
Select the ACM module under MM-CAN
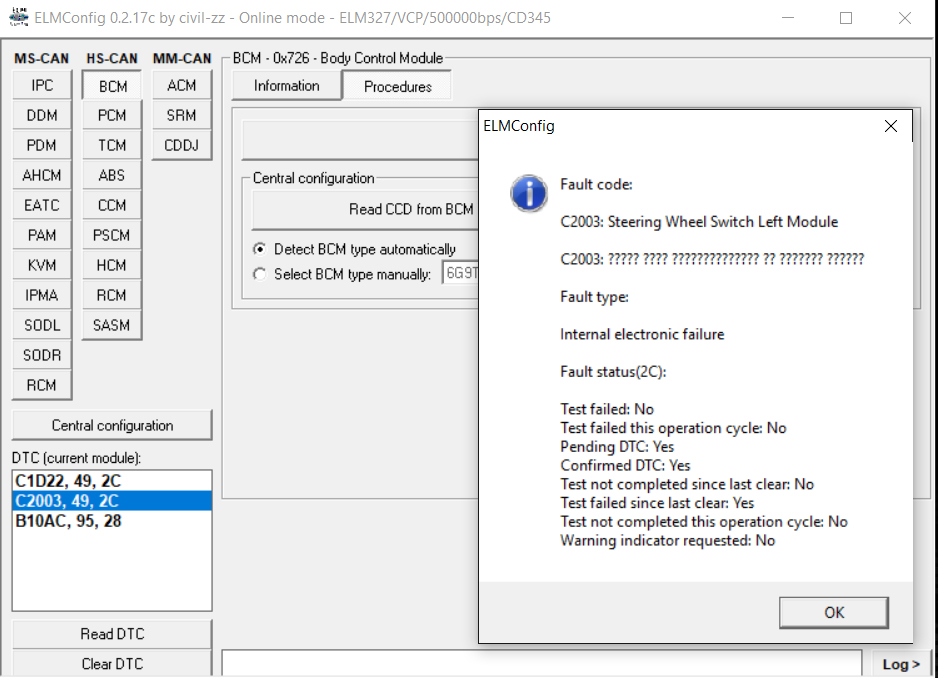(x=182, y=86)
